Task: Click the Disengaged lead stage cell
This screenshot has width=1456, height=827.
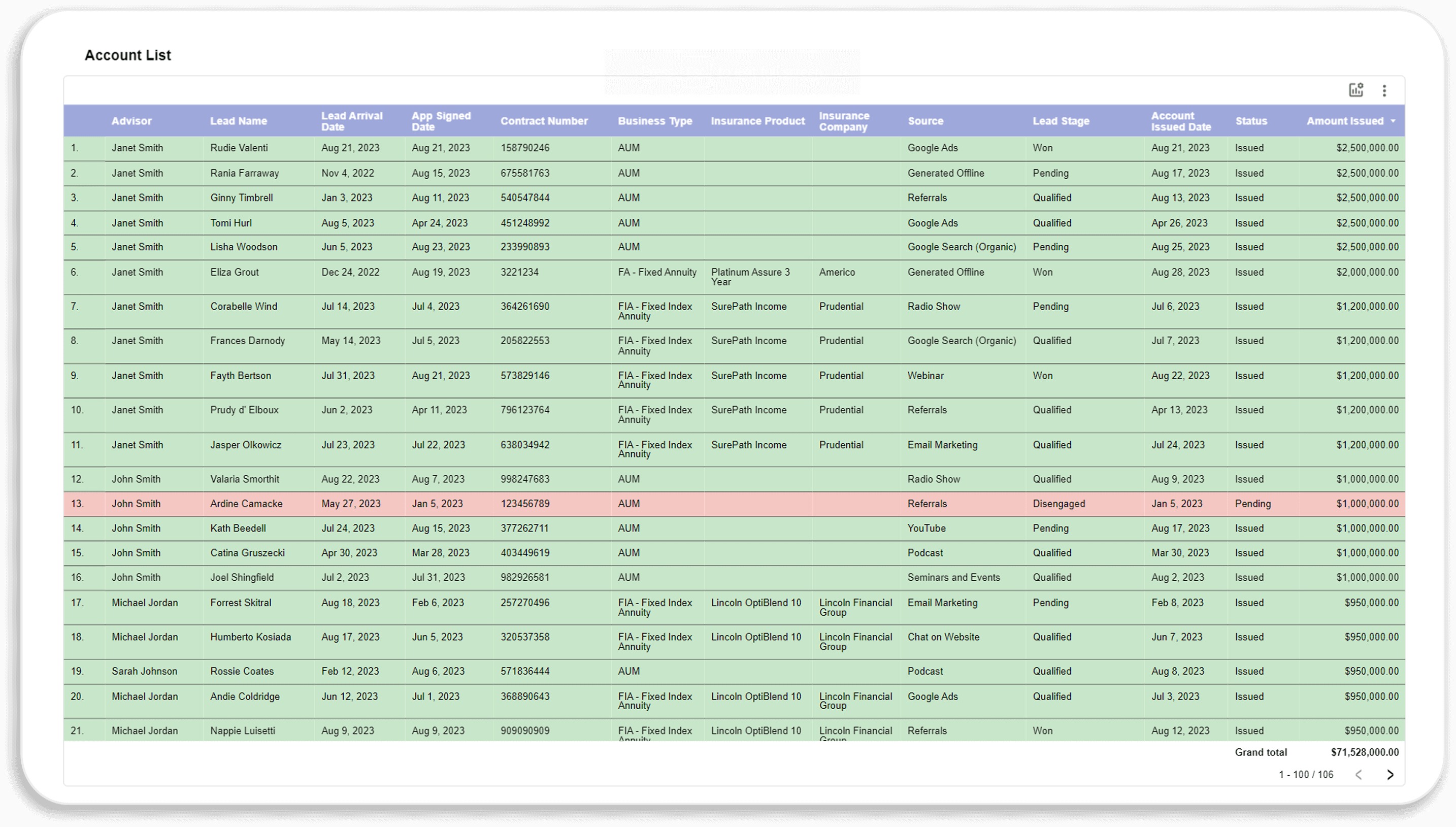Action: click(1058, 504)
